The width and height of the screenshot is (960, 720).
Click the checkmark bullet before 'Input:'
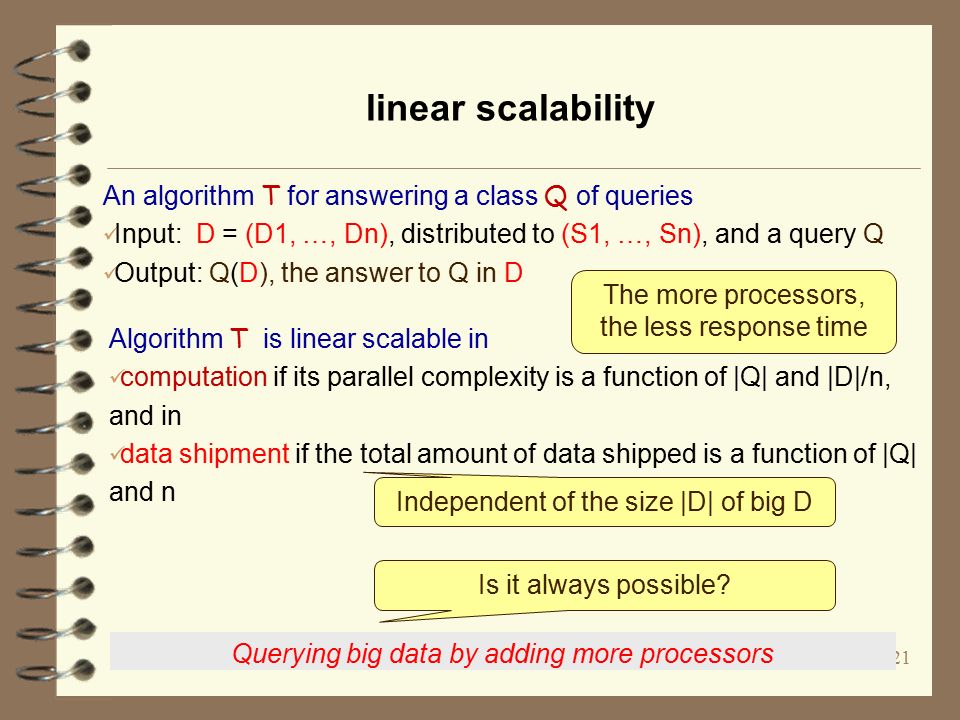tap(109, 234)
